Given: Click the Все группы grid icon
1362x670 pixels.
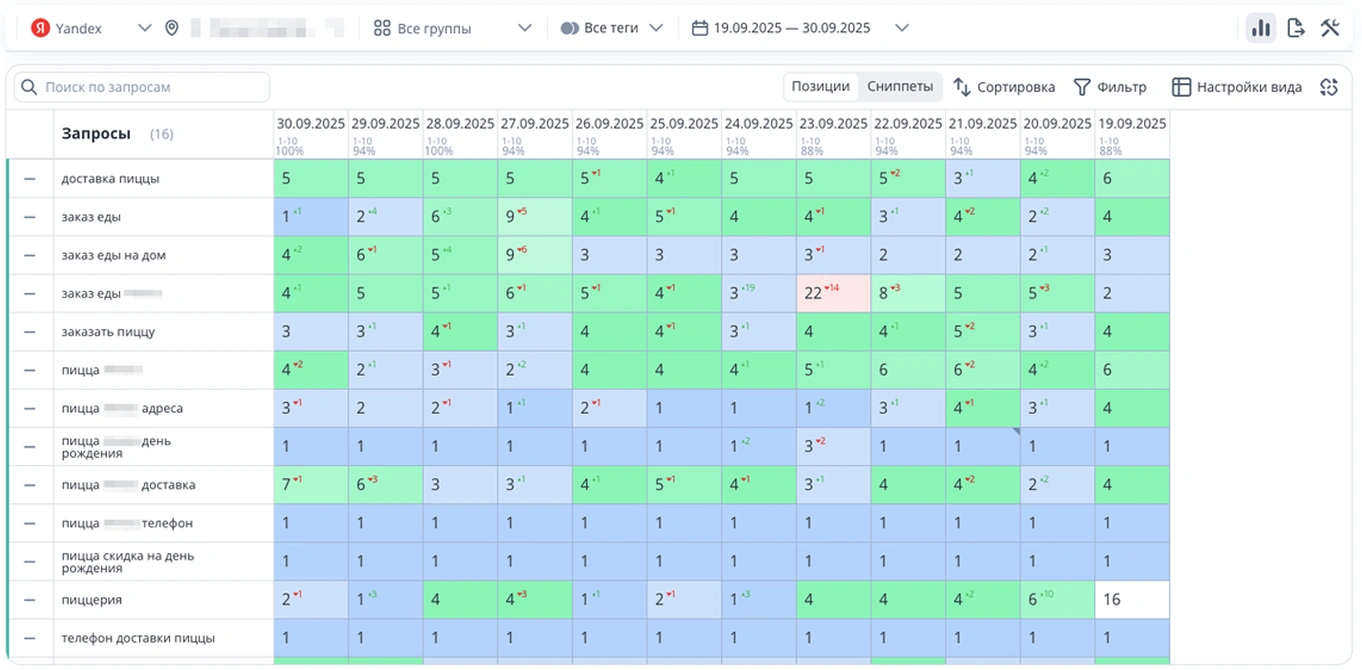Looking at the screenshot, I should tap(381, 28).
